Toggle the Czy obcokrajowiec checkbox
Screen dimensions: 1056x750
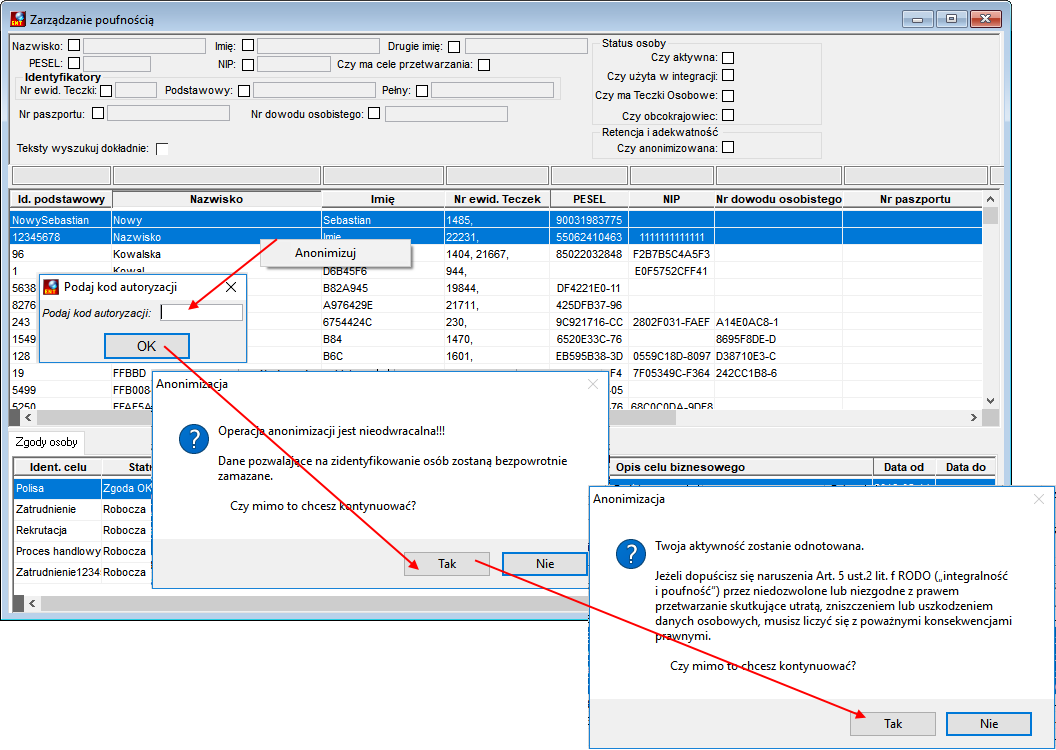click(x=727, y=116)
